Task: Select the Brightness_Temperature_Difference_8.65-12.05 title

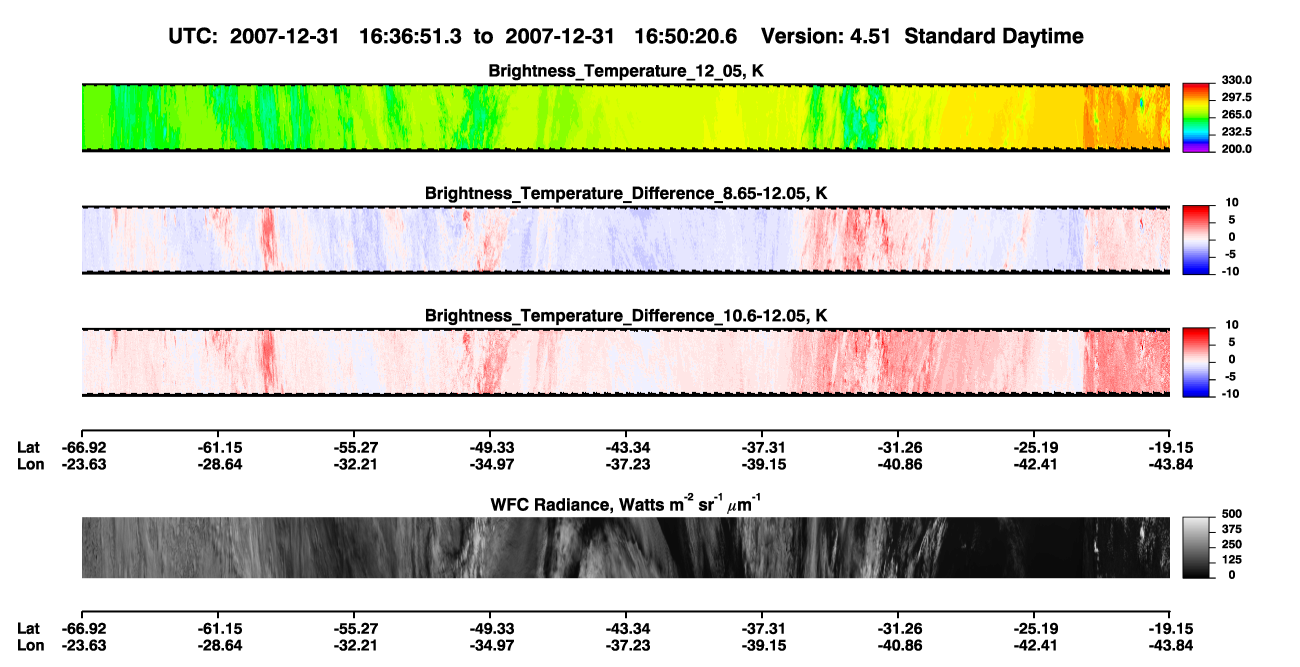Action: point(626,193)
